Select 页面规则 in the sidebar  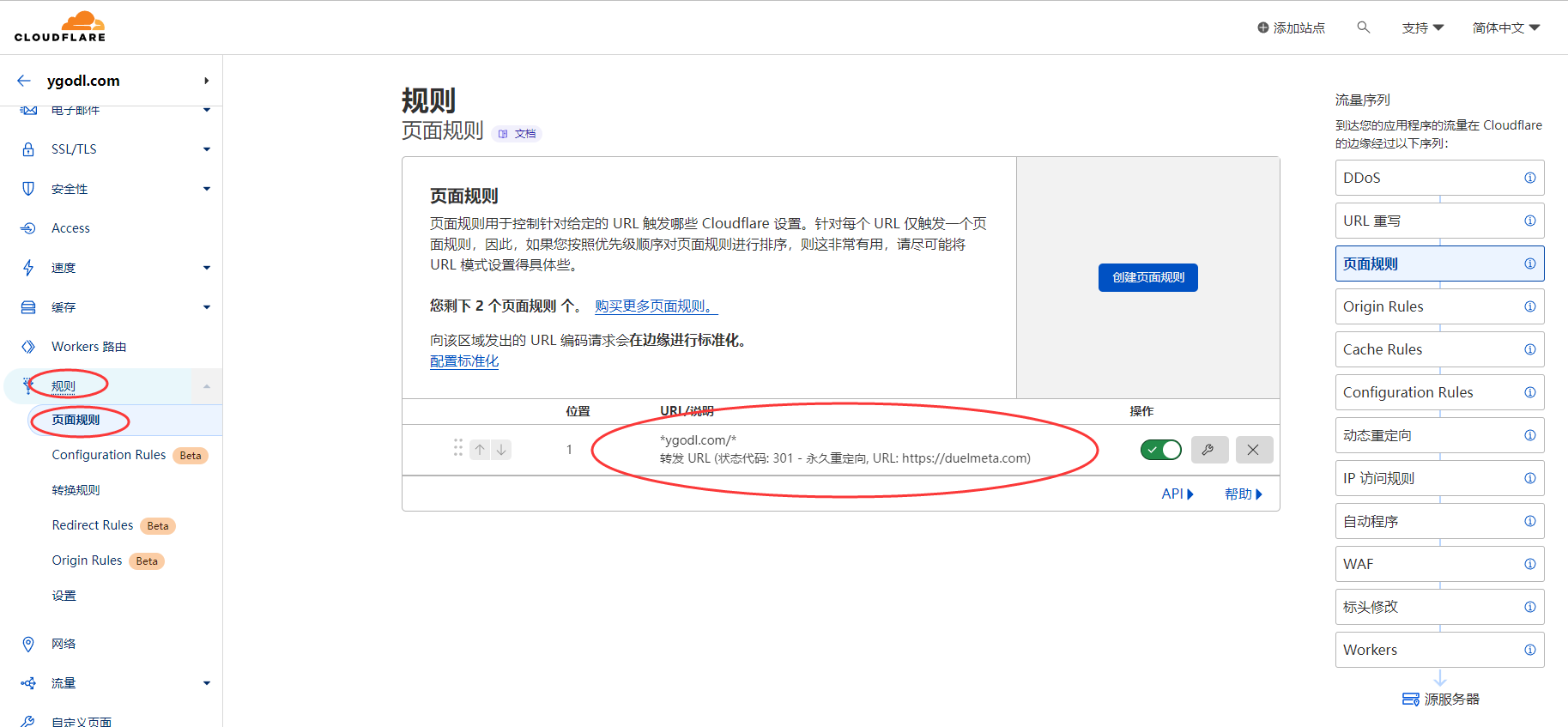[76, 420]
